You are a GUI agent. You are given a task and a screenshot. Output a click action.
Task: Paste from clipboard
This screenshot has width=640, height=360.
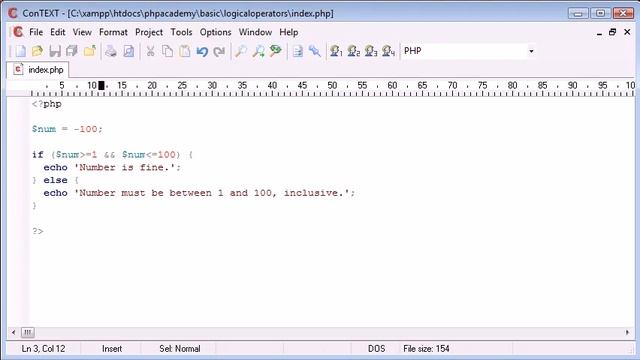pyautogui.click(x=185, y=51)
